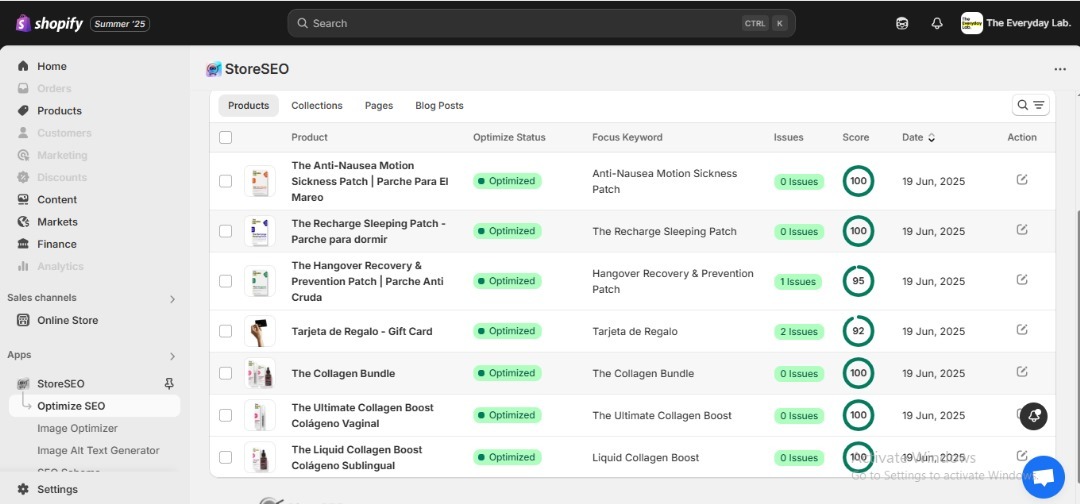
Task: Open Image Alt Text Generator link
Action: pos(98,450)
